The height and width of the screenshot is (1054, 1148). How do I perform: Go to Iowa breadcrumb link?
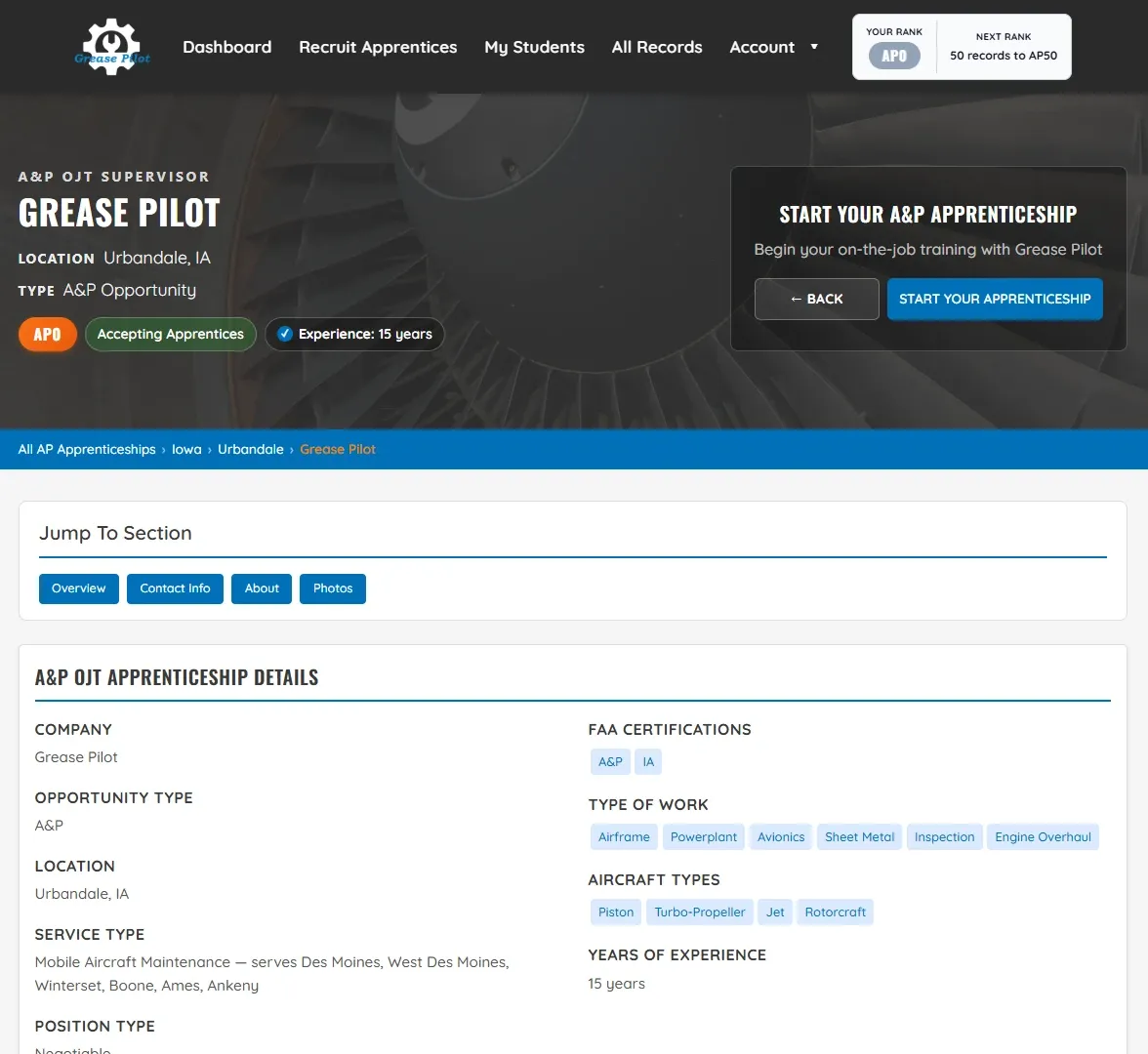click(x=186, y=449)
